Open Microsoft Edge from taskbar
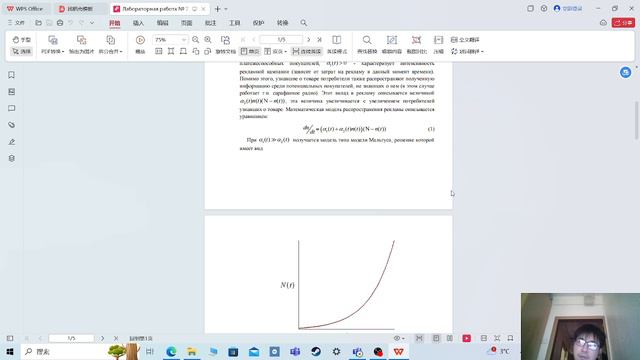Screen dimensions: 640x360 click(171, 351)
